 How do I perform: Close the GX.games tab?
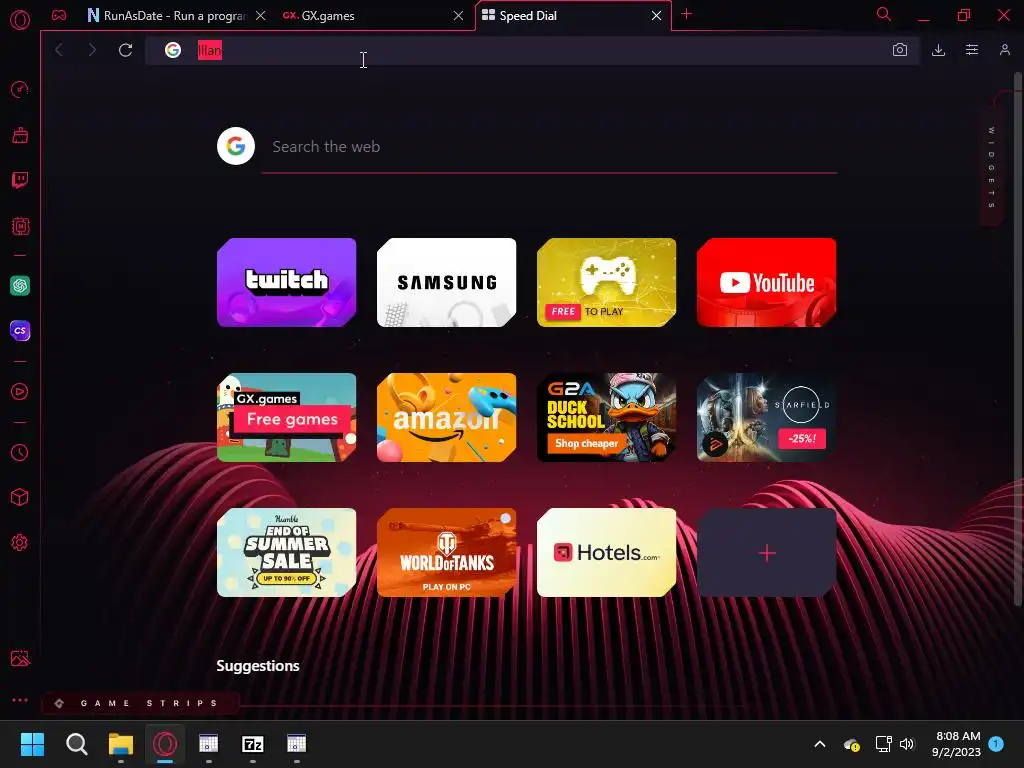[x=458, y=16]
